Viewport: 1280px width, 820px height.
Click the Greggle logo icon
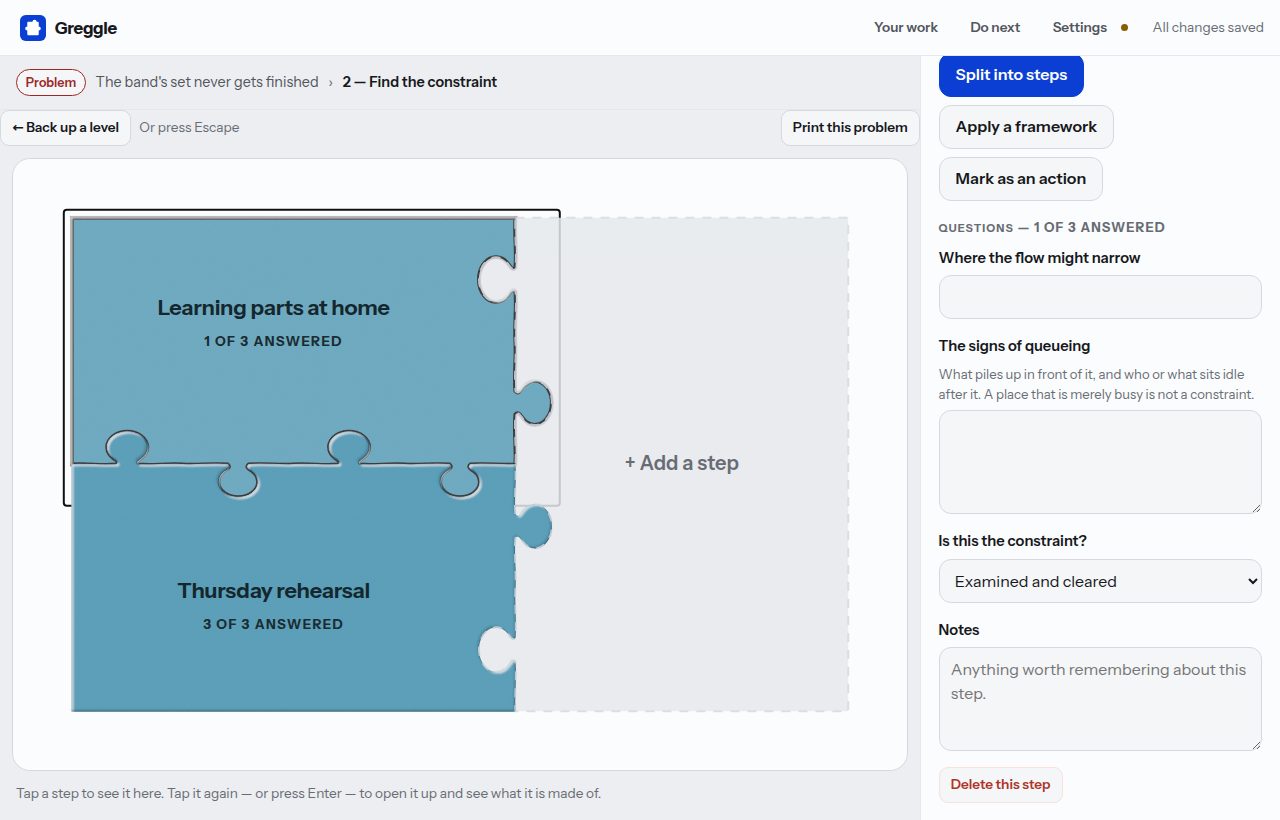(33, 28)
